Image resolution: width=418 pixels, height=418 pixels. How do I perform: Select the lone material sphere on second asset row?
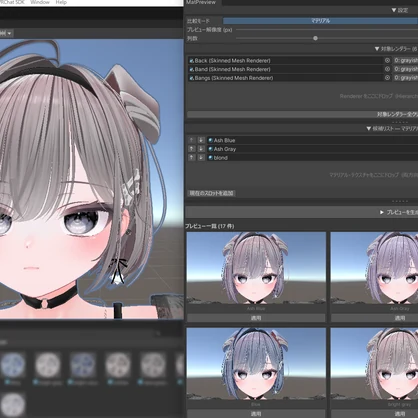tap(13, 404)
